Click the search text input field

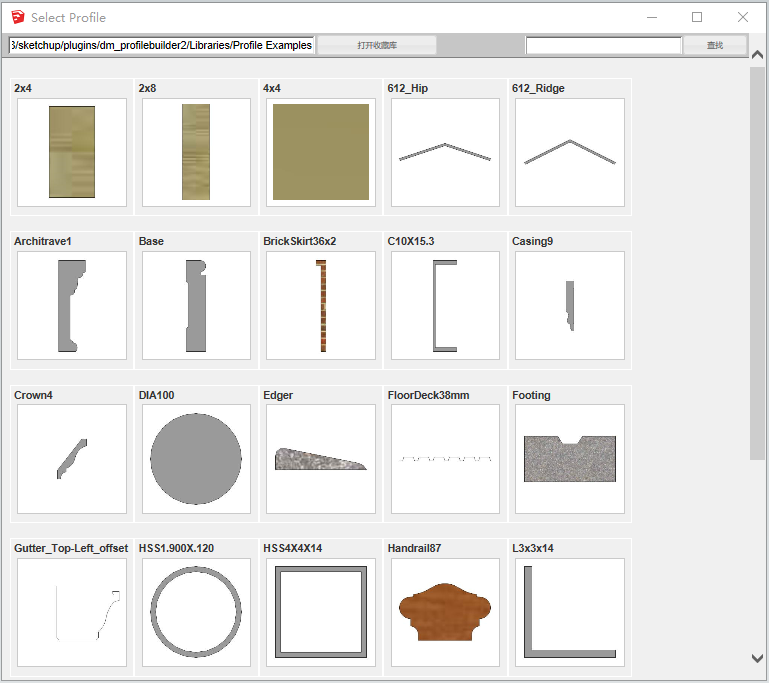[603, 45]
